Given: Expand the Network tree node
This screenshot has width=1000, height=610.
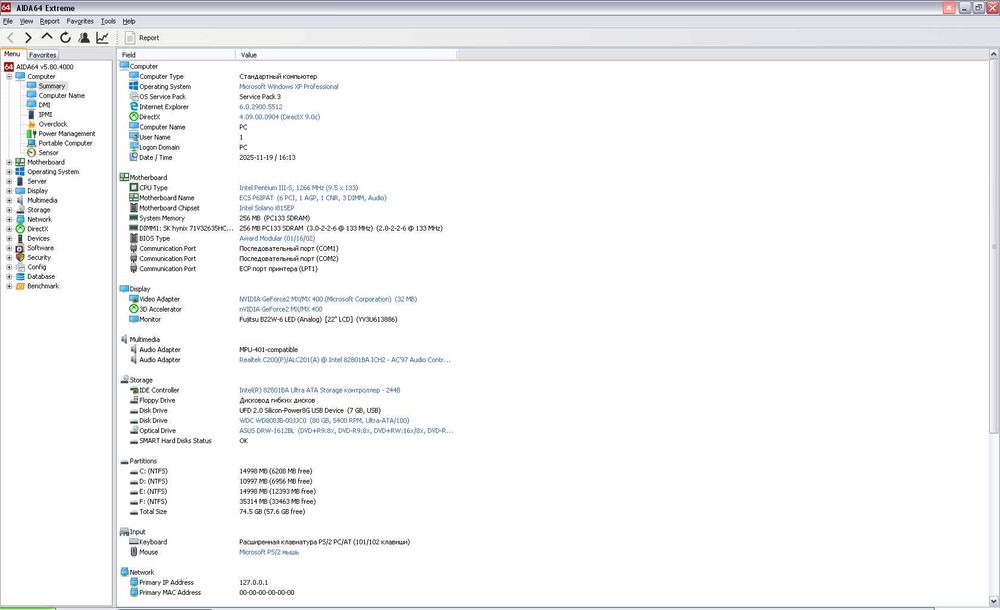Looking at the screenshot, I should click(x=9, y=219).
